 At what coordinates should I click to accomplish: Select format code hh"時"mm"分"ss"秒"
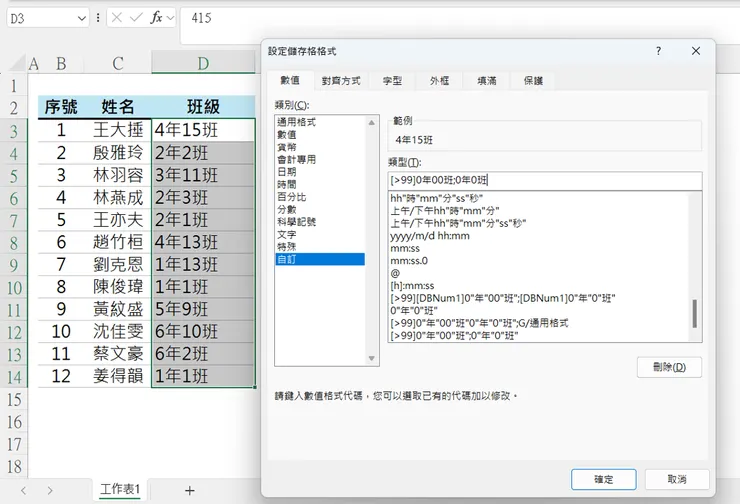(437, 198)
